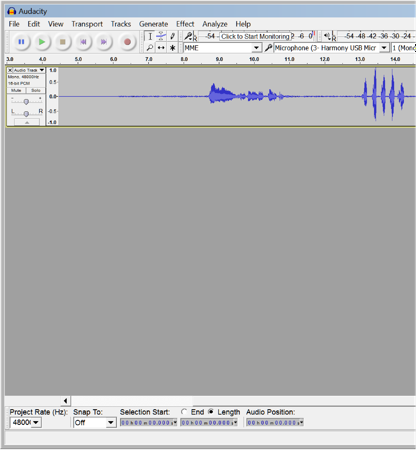
Task: Start playback with the green Play button
Action: click(42, 42)
